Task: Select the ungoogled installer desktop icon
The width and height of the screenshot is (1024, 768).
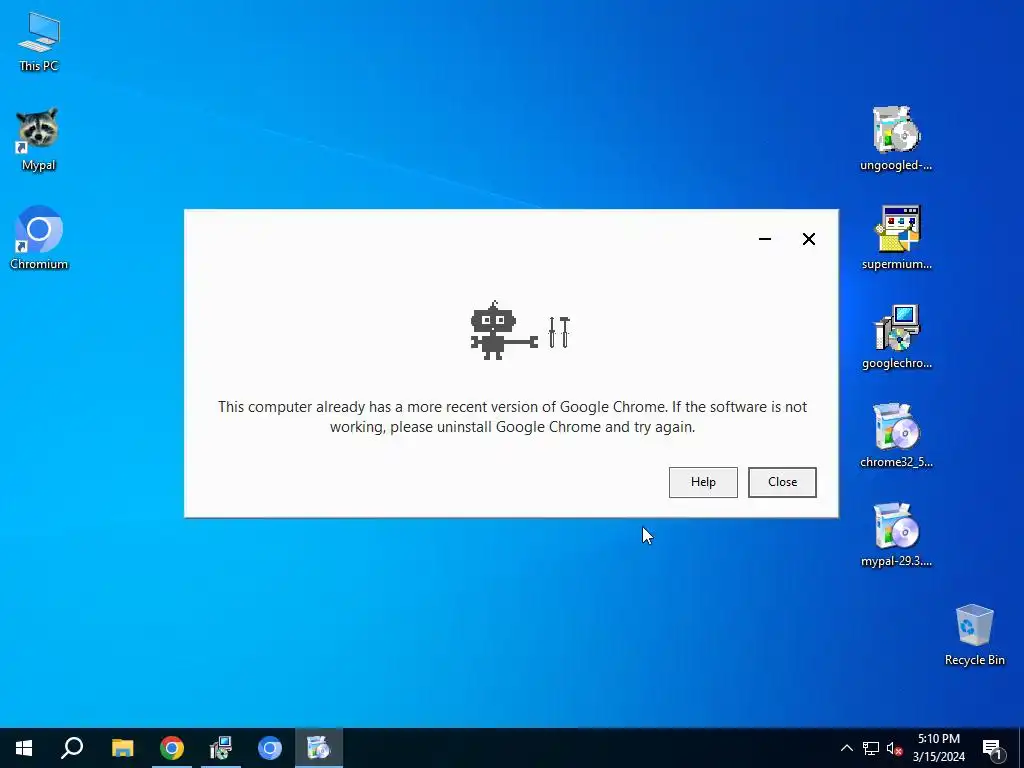Action: (x=896, y=139)
